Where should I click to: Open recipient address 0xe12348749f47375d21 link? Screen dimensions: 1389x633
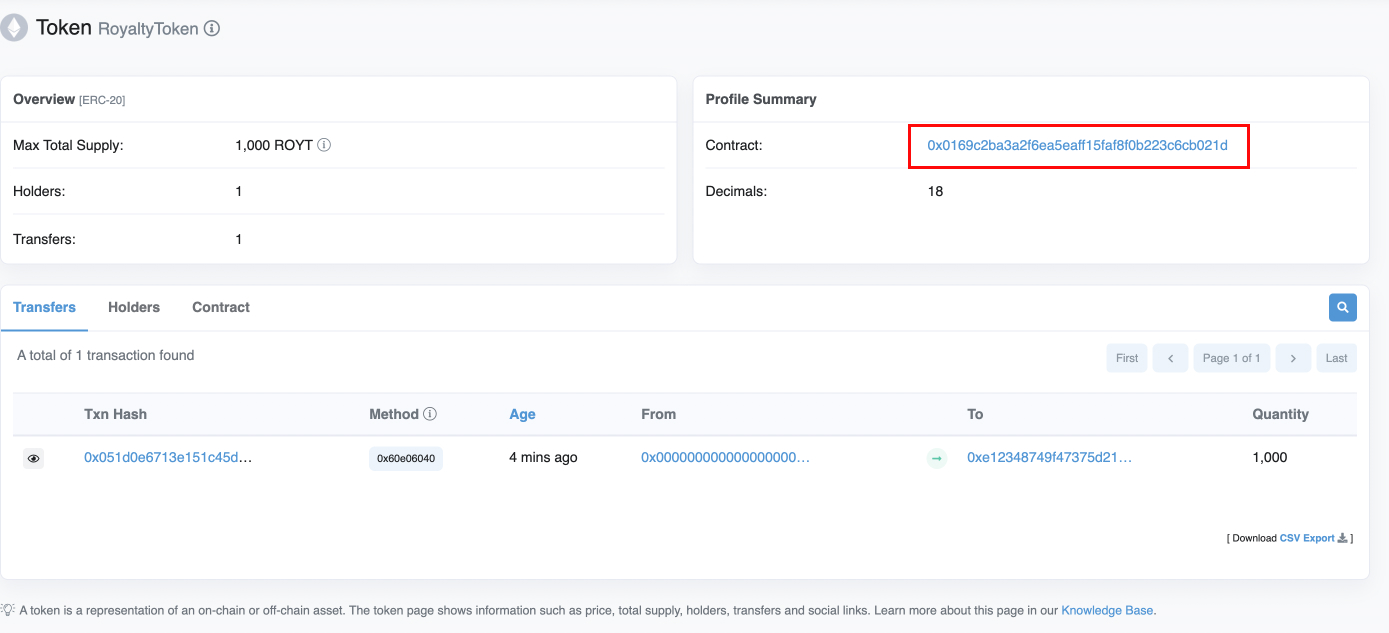[1049, 457]
